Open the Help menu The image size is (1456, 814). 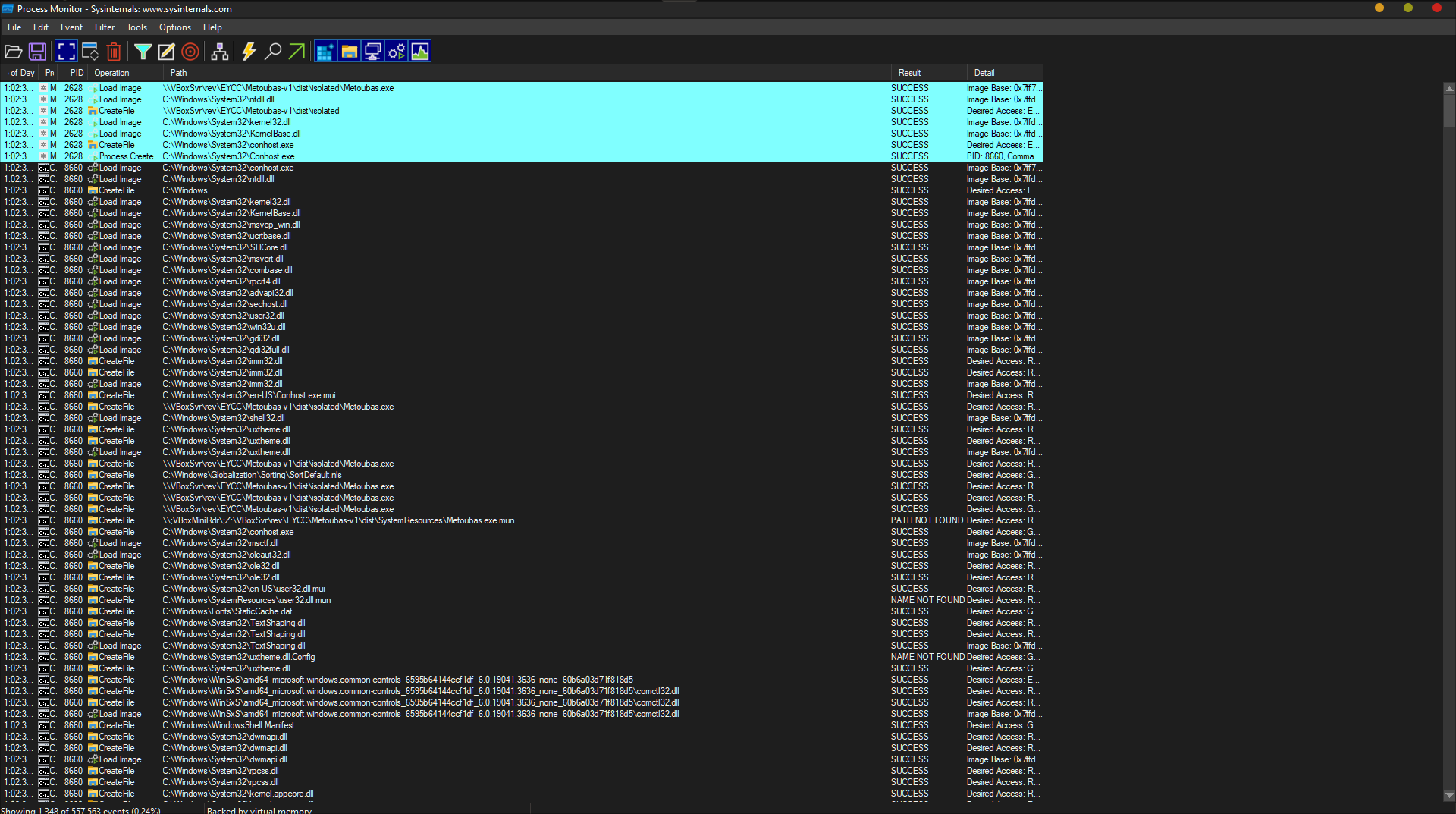(212, 27)
